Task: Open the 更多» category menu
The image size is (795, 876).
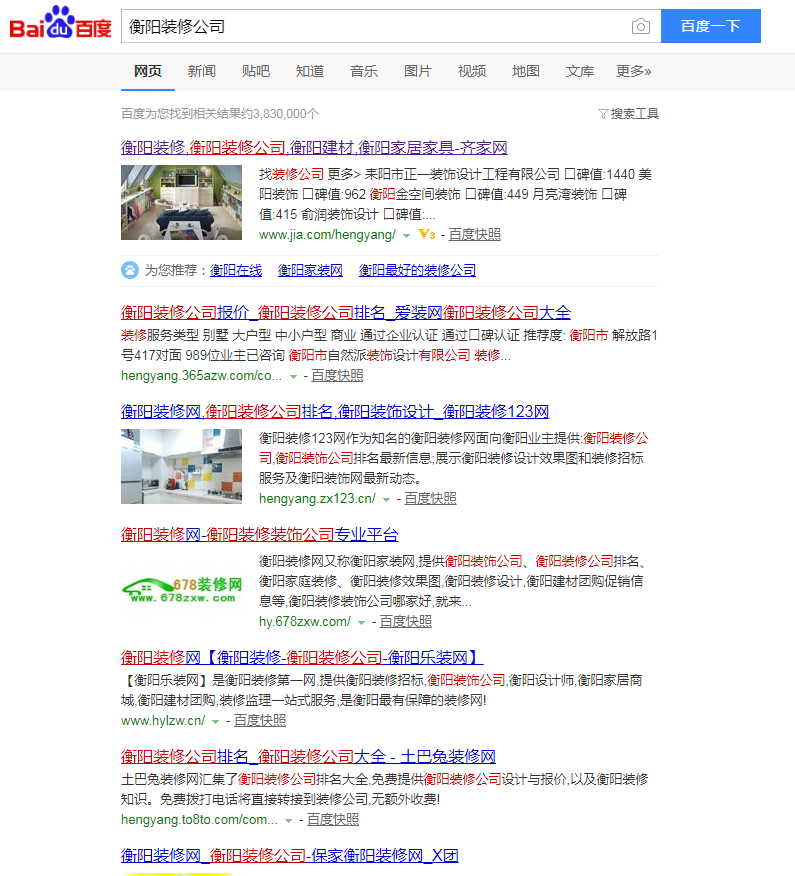Action: click(x=633, y=71)
